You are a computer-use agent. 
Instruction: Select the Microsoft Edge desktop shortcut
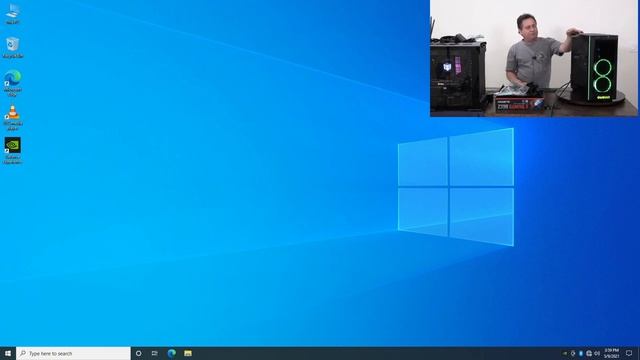pyautogui.click(x=13, y=83)
